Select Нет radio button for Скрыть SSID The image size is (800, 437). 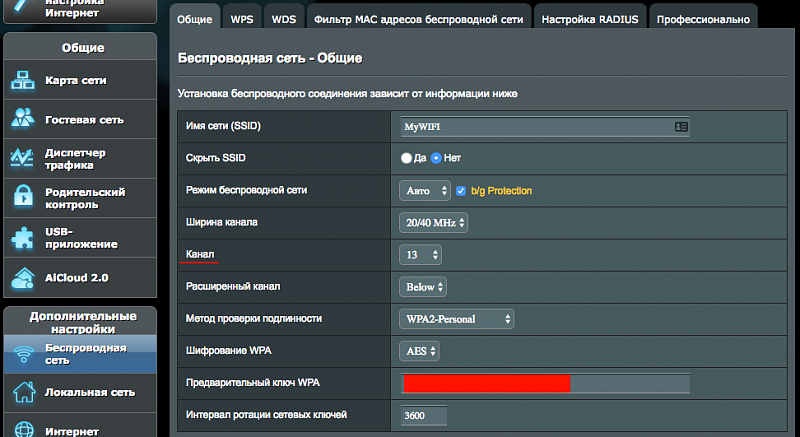point(436,158)
